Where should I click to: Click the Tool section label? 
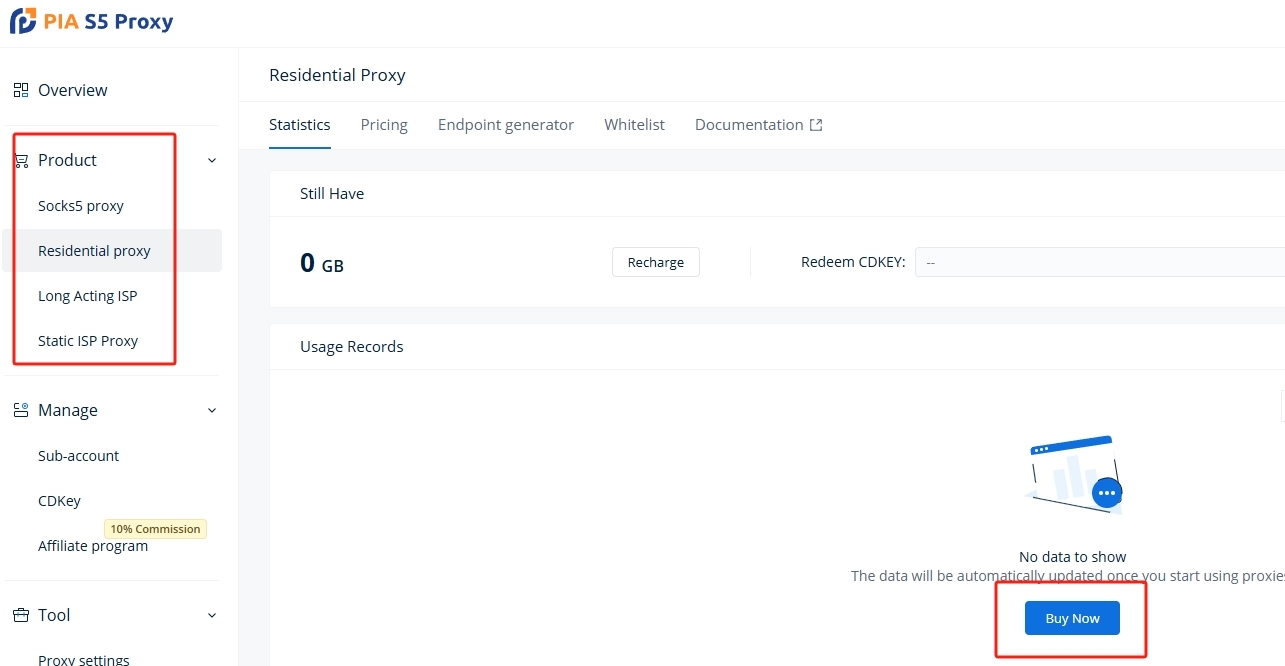(x=54, y=615)
